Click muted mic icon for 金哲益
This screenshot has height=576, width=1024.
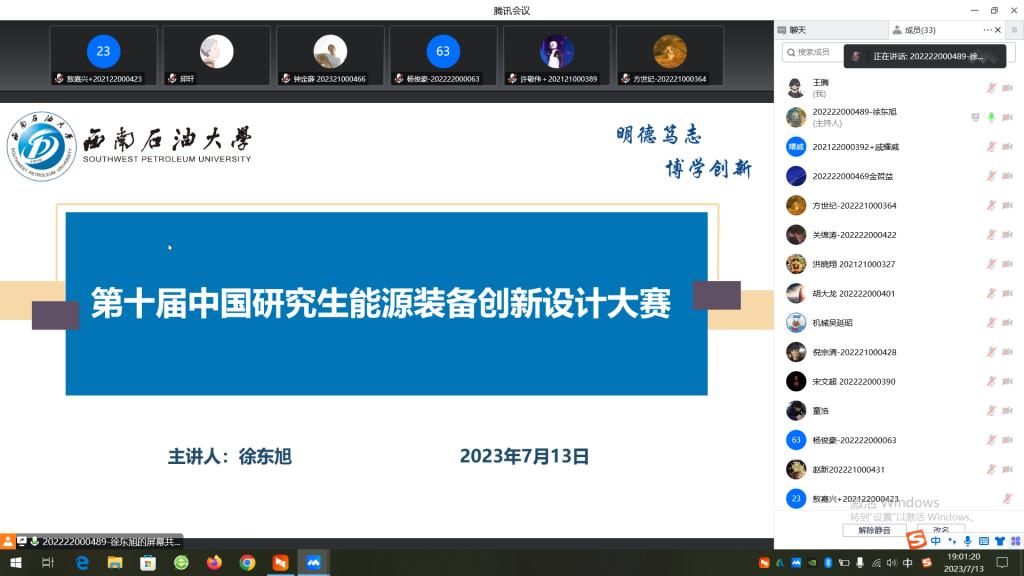[x=991, y=176]
